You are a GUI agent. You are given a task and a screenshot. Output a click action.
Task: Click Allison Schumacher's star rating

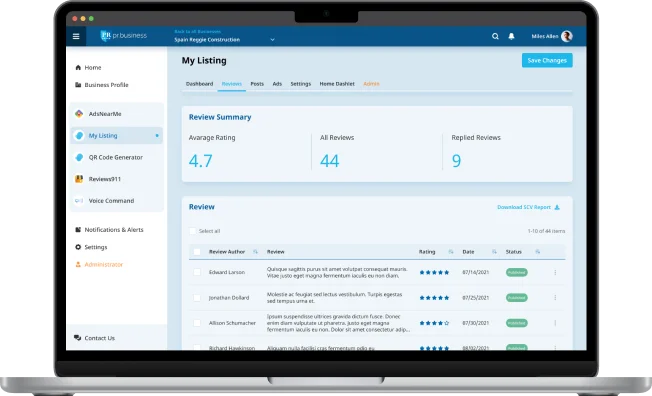434,323
